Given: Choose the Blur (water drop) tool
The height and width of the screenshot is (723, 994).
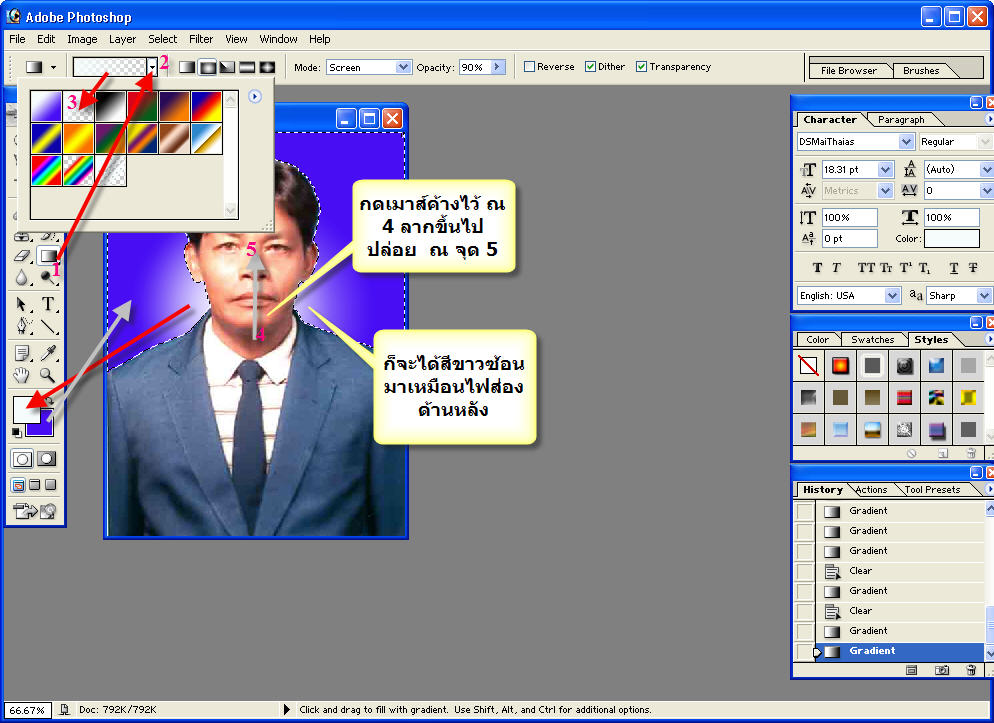Looking at the screenshot, I should click(x=22, y=277).
